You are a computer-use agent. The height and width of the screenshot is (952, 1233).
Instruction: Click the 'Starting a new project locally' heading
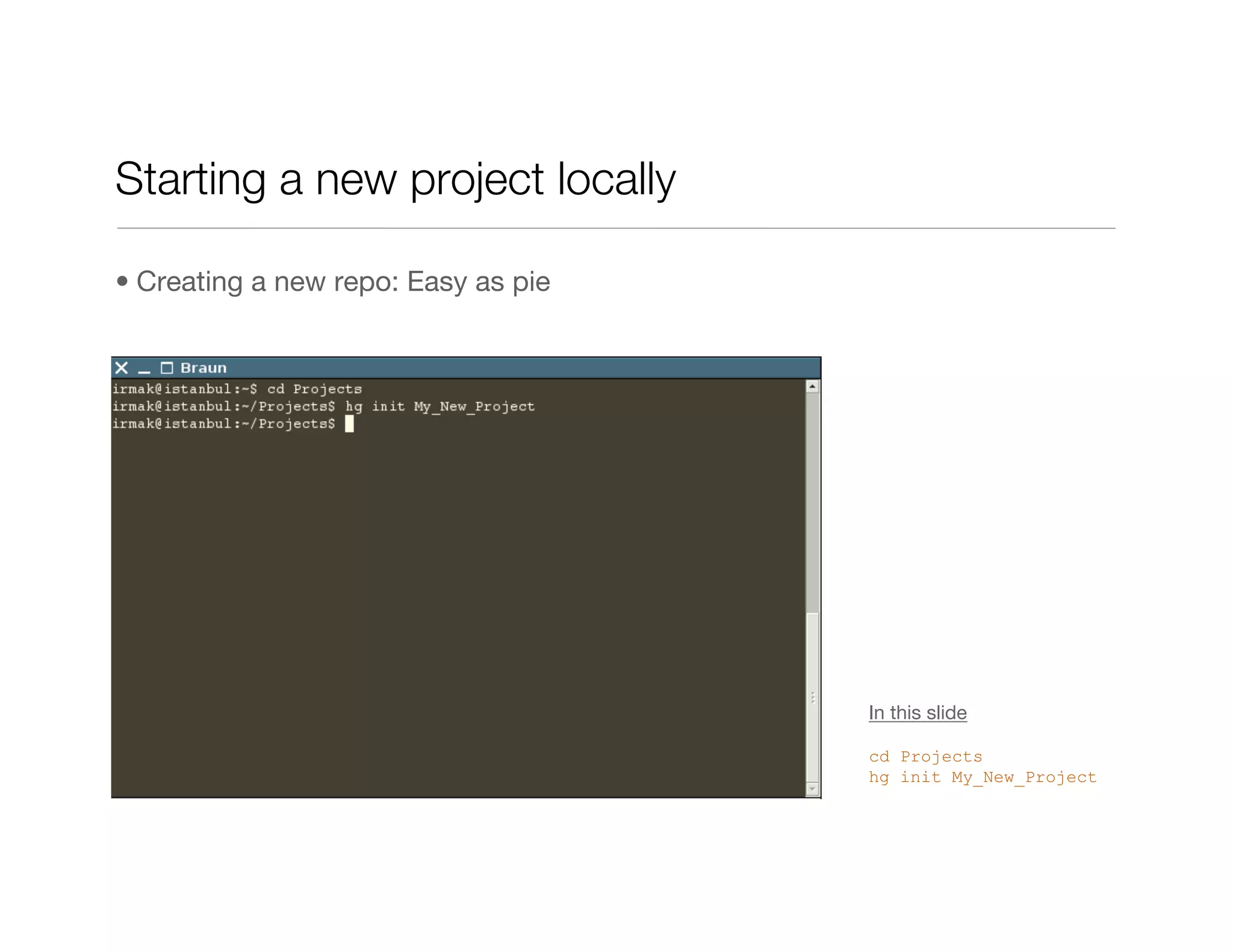(x=396, y=179)
